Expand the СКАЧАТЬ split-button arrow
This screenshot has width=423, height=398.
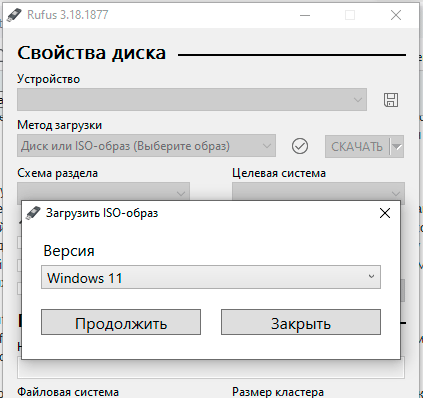click(397, 146)
